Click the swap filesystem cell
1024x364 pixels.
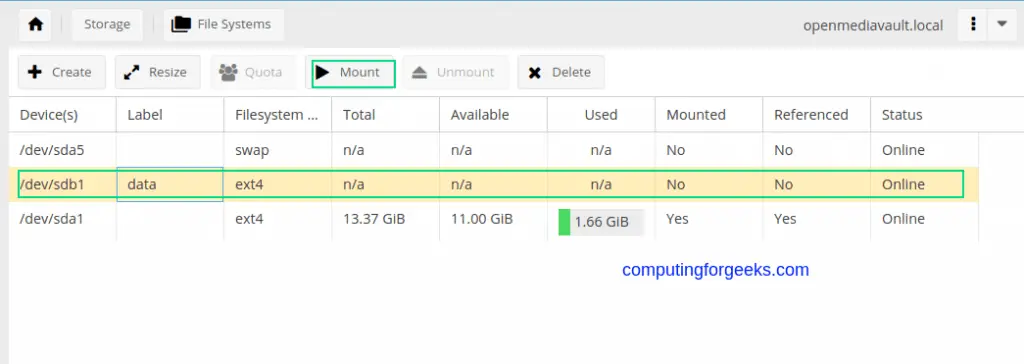[278, 150]
